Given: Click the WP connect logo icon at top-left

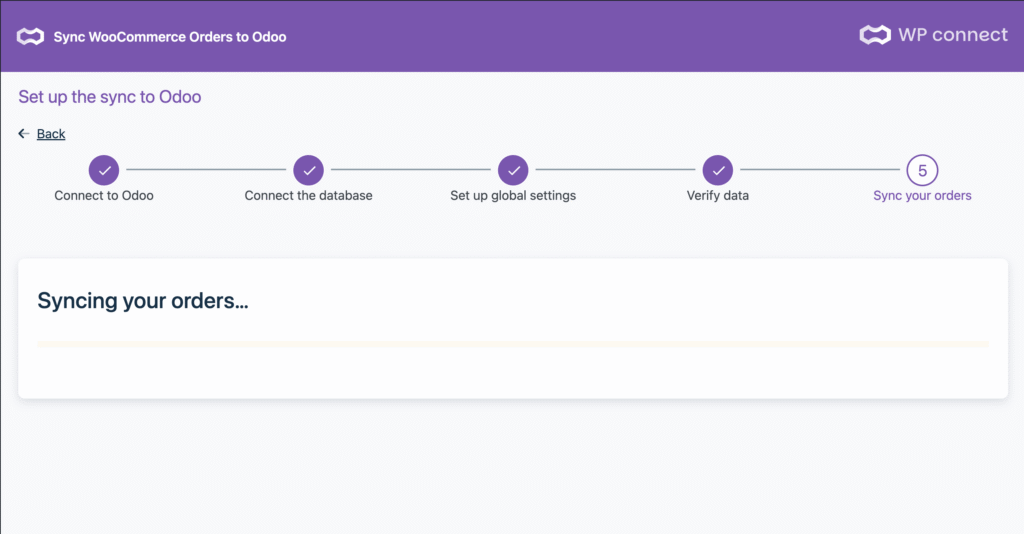Looking at the screenshot, I should pyautogui.click(x=31, y=37).
